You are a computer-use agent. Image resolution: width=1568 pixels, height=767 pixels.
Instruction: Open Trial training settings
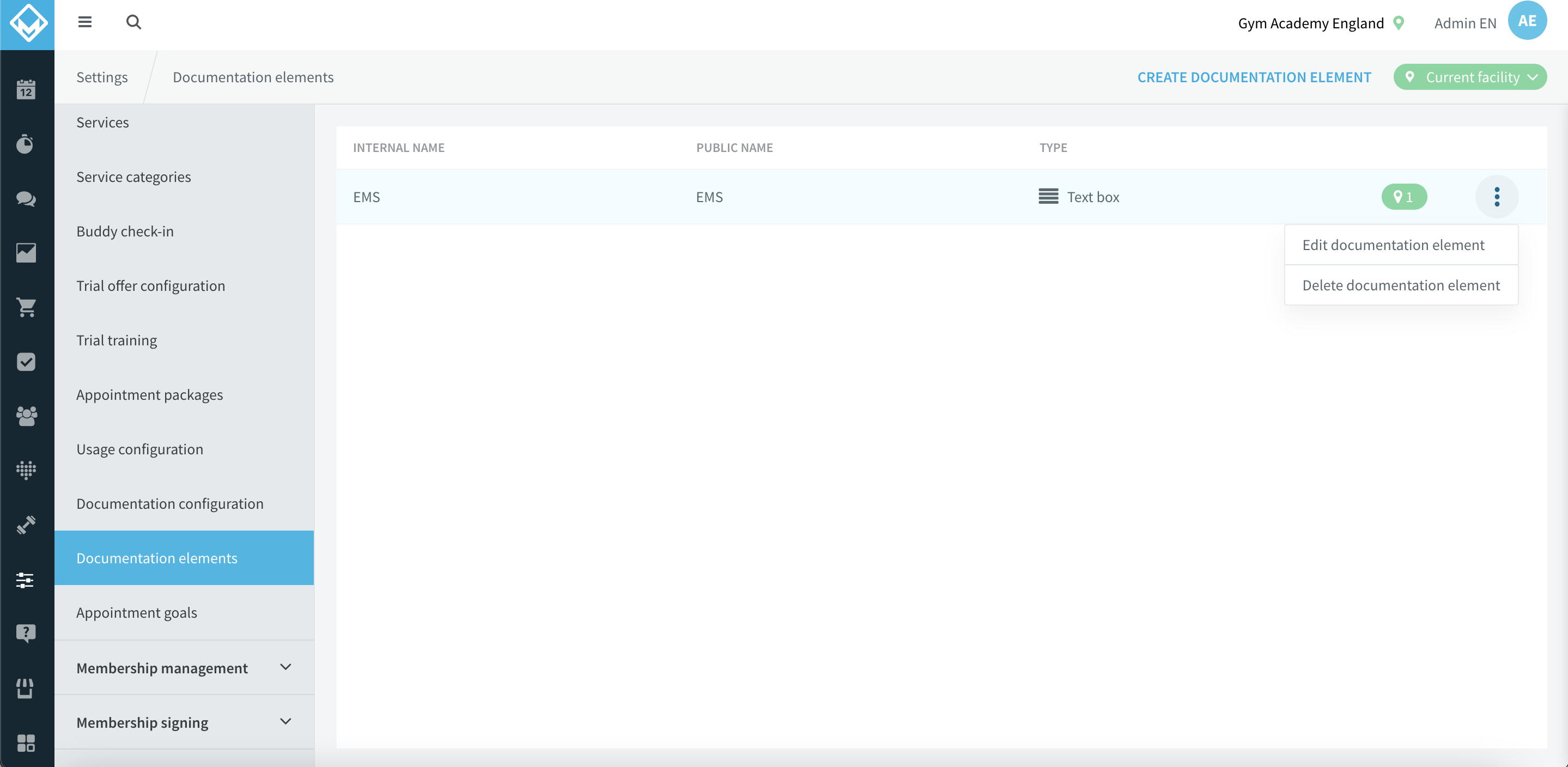tap(185, 340)
